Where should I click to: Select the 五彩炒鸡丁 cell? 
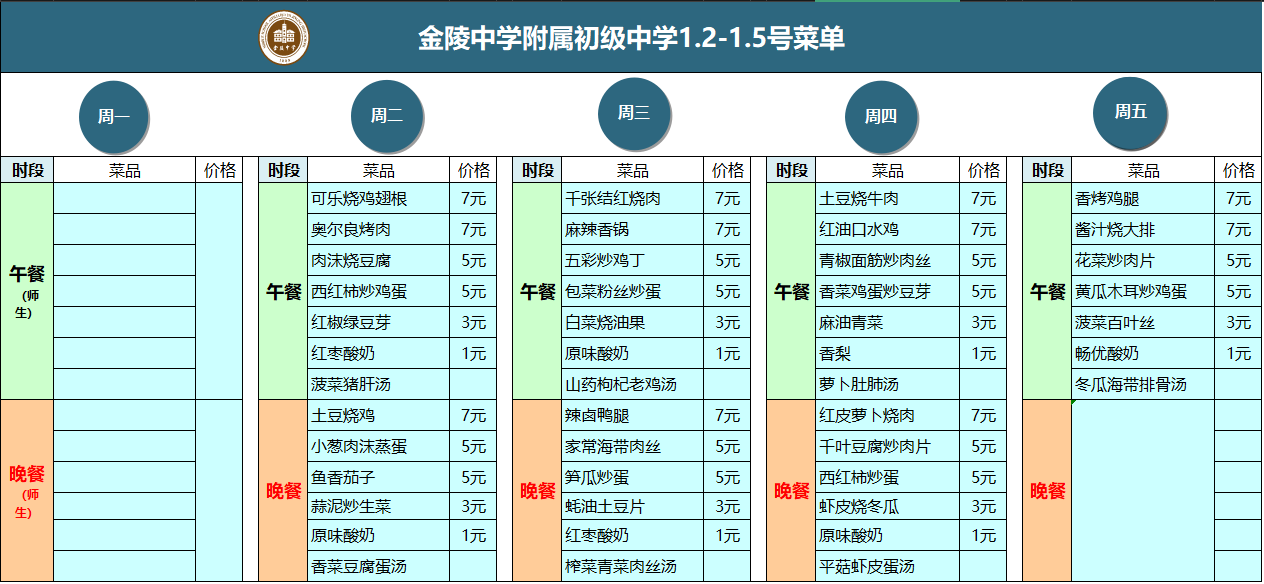pos(633,260)
